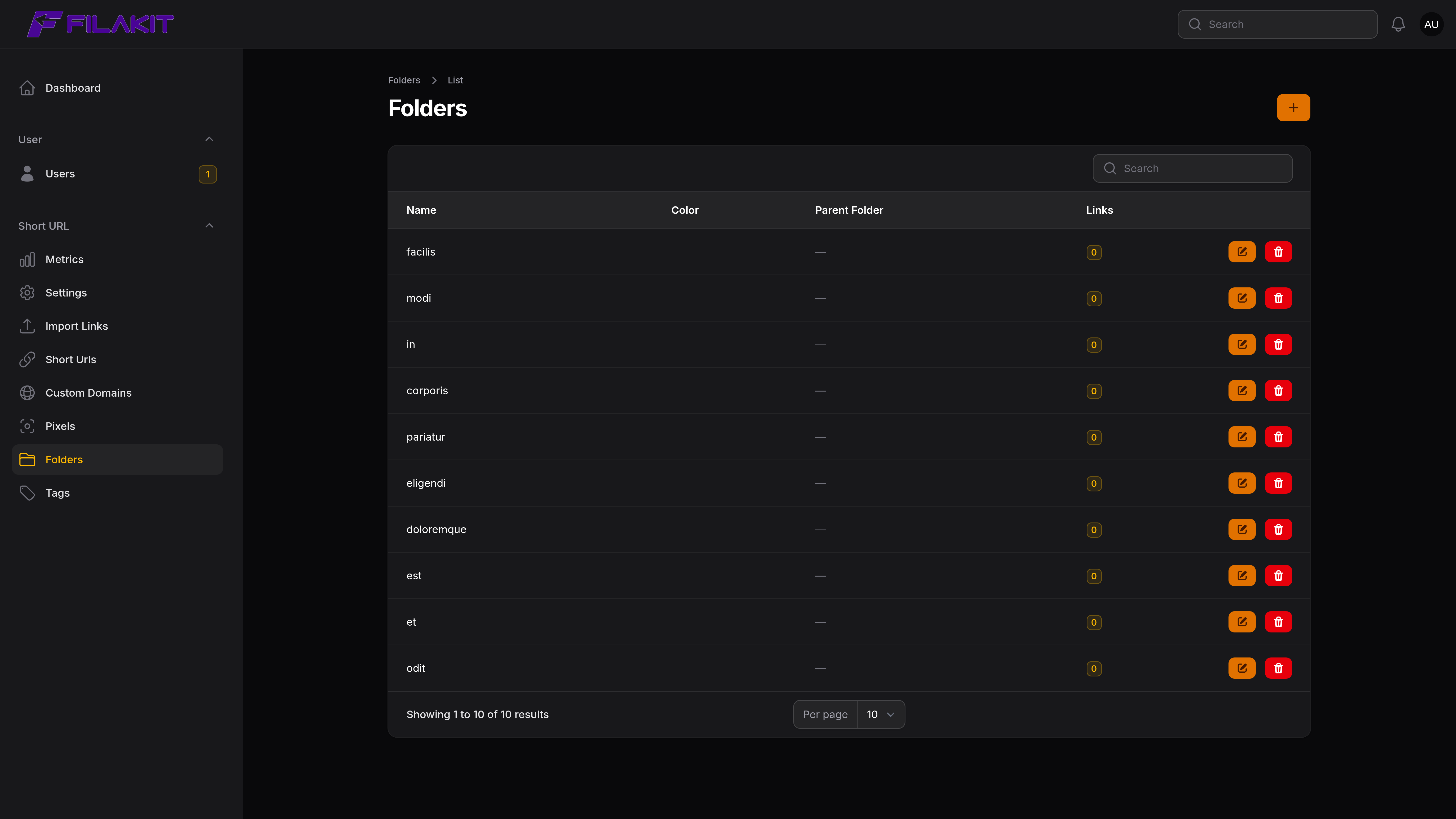Viewport: 1456px width, 819px height.
Task: Click the Name column header
Action: [421, 210]
